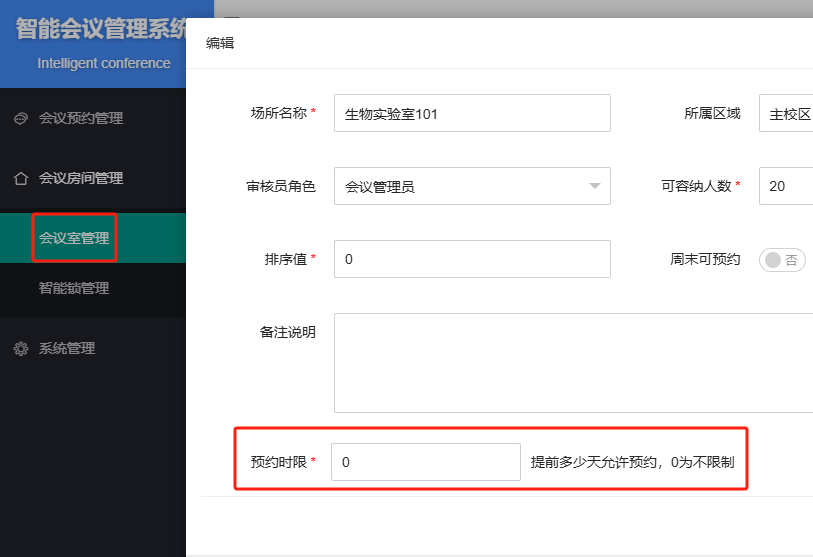Expand the 系统管理 menu label
Screen dimensions: 813x557
67,349
